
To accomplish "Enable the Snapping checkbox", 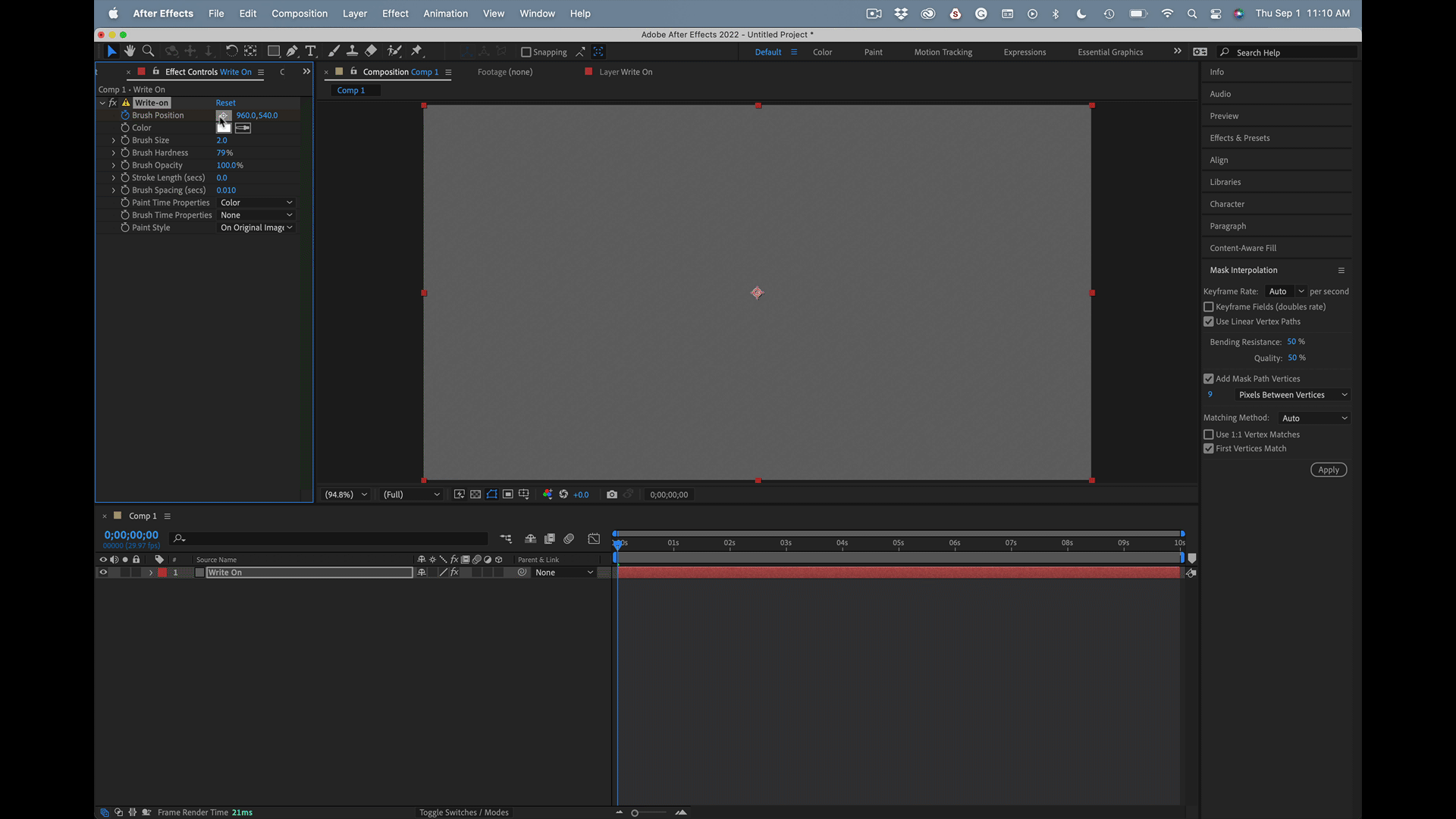I will pyautogui.click(x=526, y=52).
